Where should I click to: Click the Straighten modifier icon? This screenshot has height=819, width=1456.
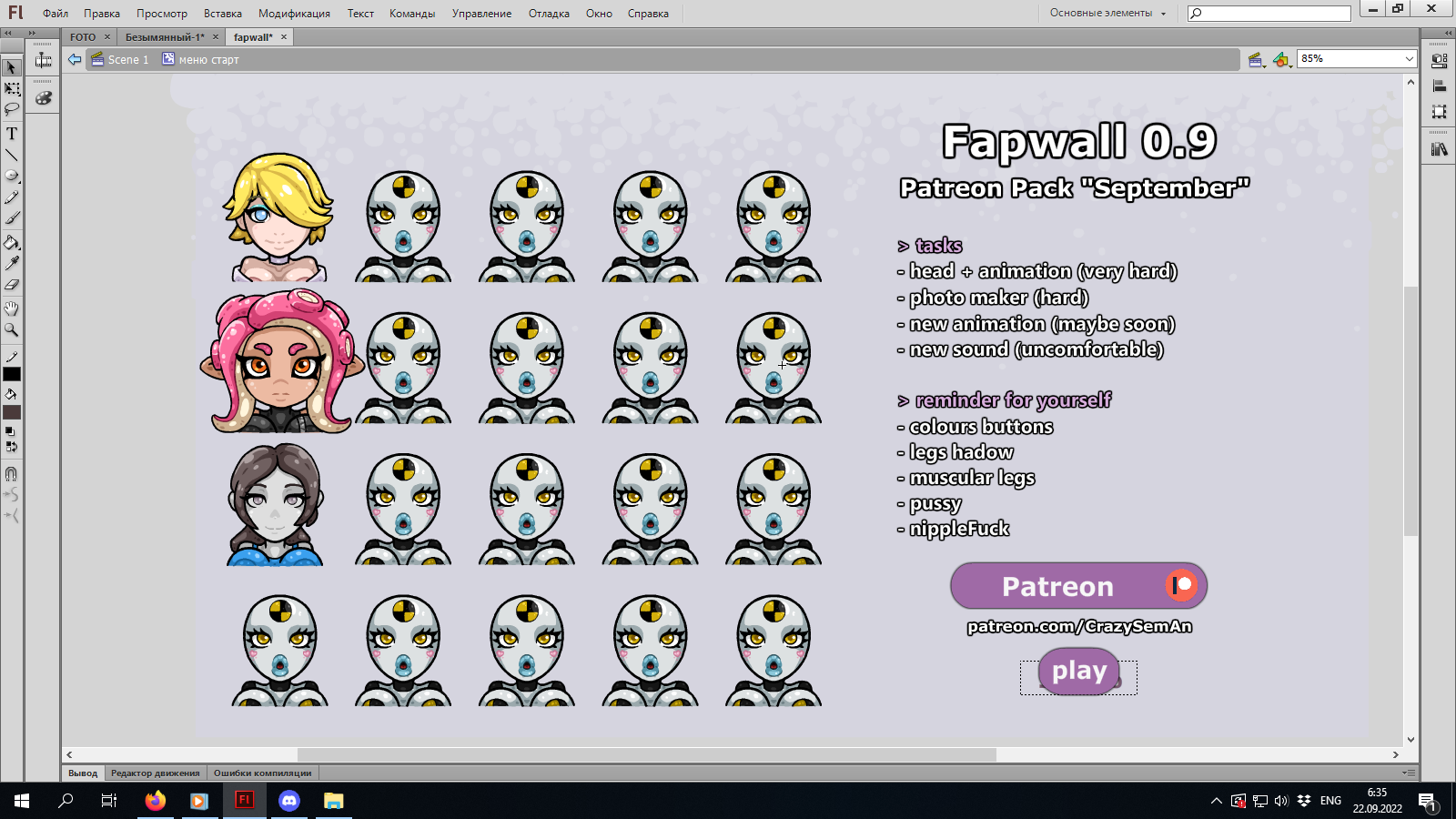click(12, 516)
